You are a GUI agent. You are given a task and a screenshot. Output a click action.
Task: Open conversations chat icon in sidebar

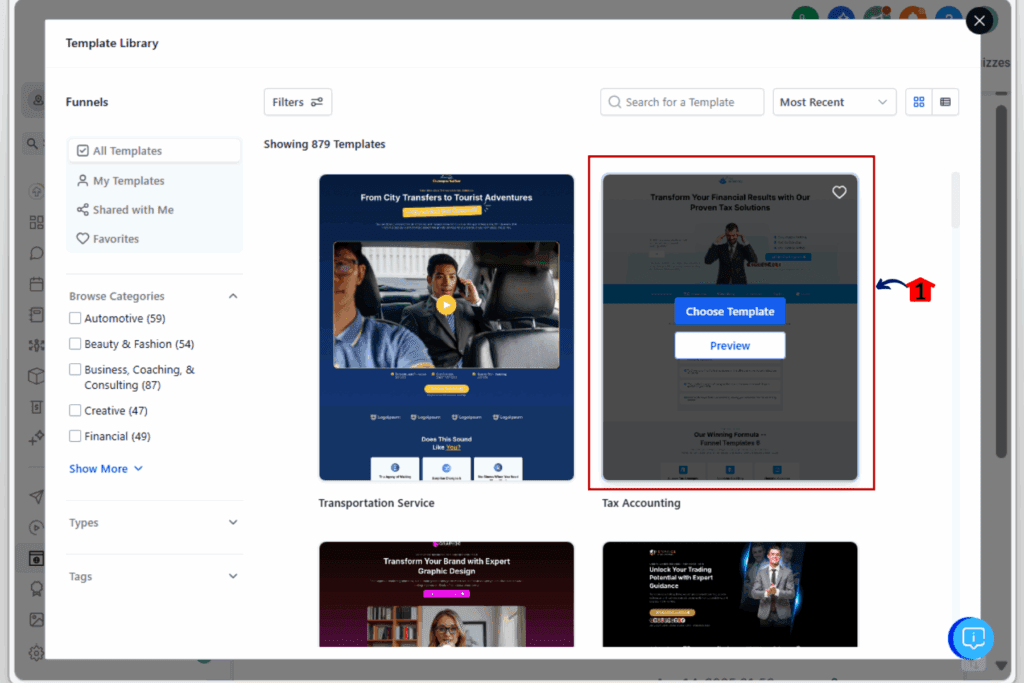[x=37, y=253]
